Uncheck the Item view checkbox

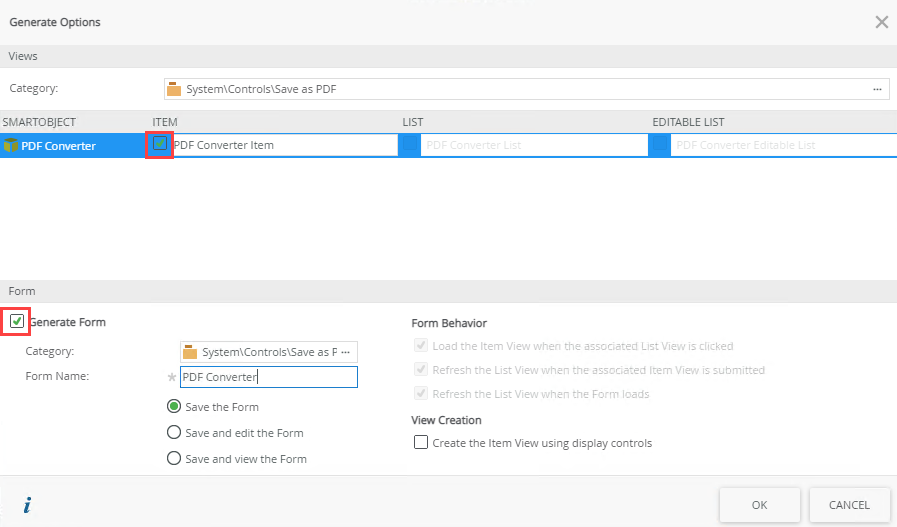160,144
